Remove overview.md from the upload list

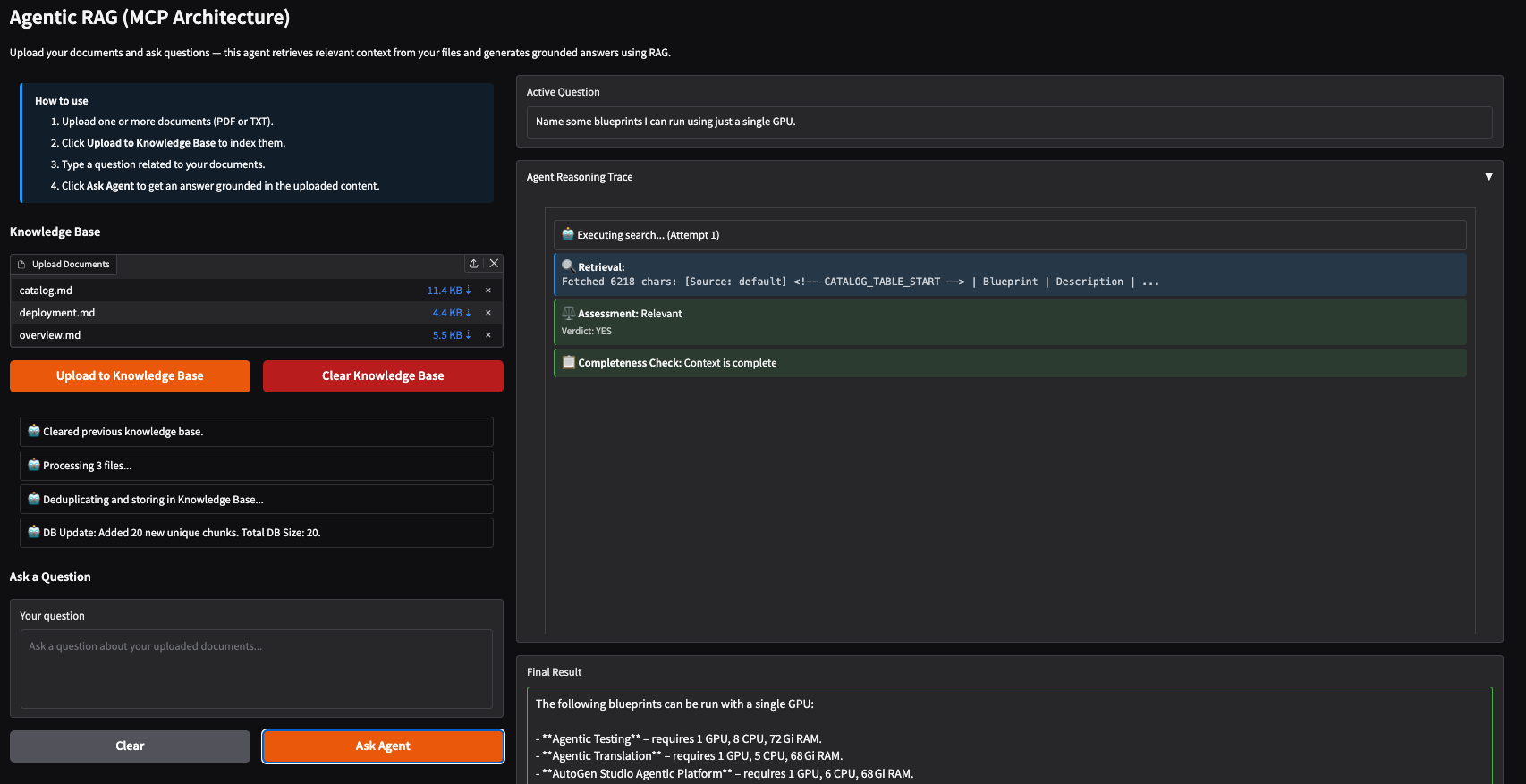click(488, 335)
